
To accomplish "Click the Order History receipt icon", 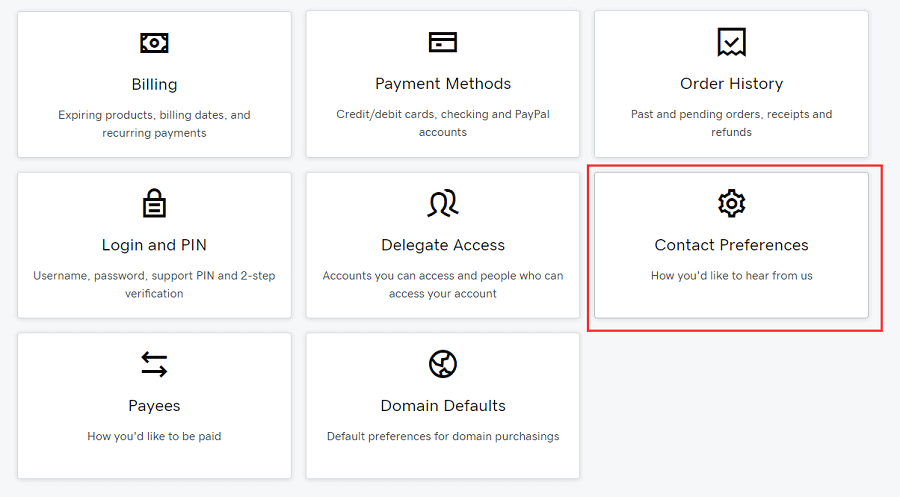I will pyautogui.click(x=731, y=42).
